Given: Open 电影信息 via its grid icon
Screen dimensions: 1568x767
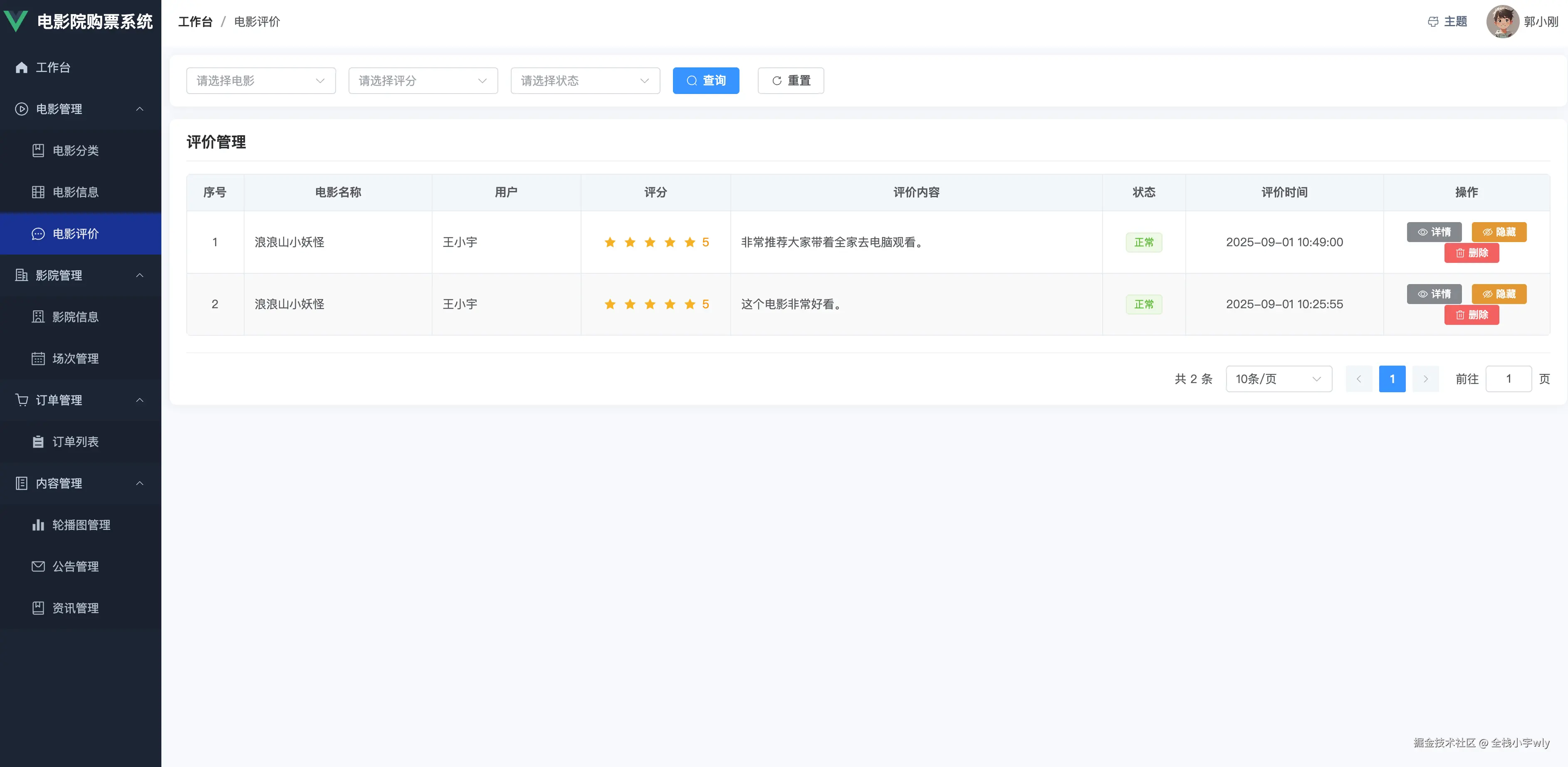Looking at the screenshot, I should tap(38, 192).
